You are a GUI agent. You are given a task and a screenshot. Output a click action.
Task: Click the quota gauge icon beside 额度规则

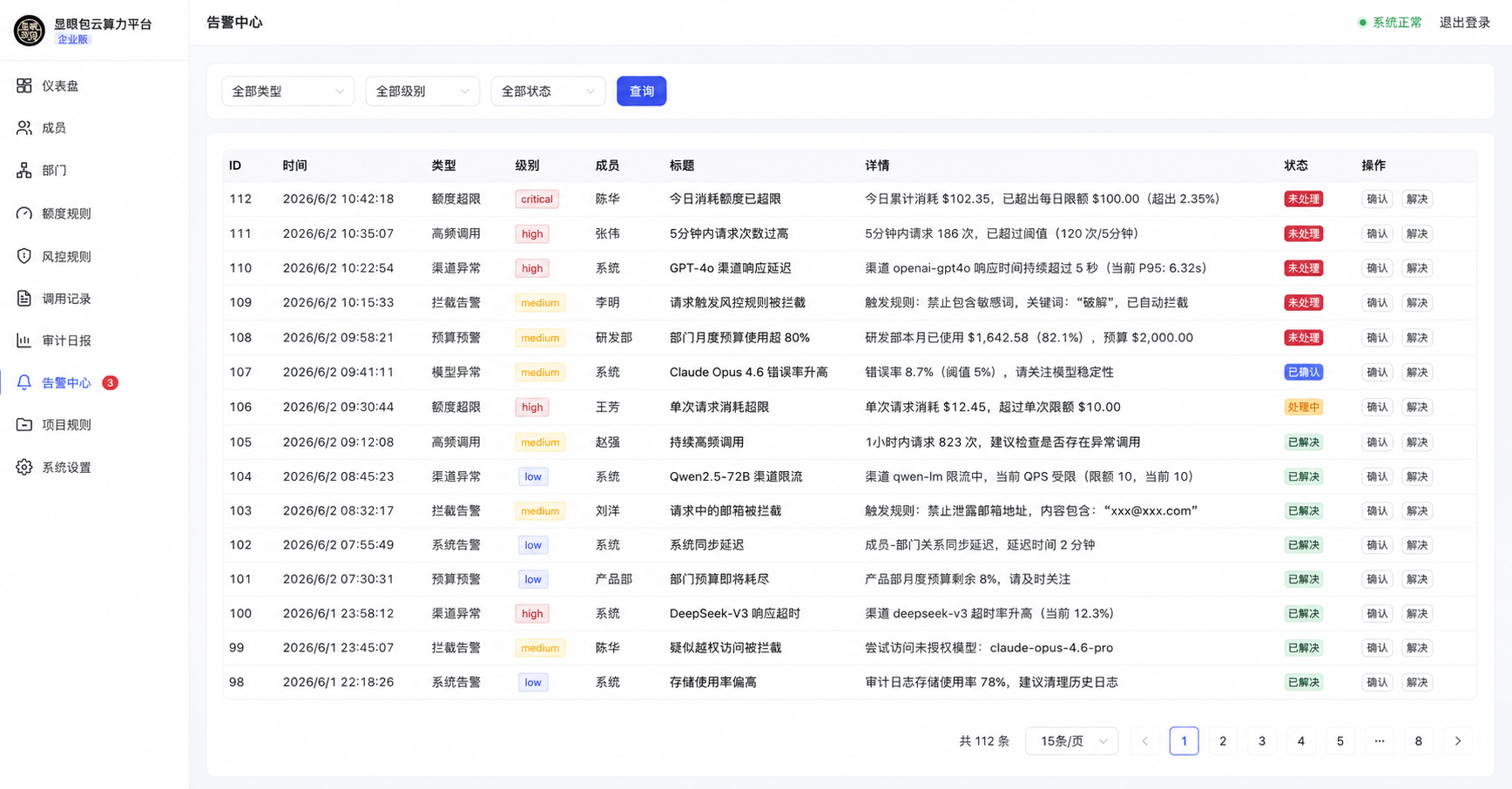pos(24,213)
